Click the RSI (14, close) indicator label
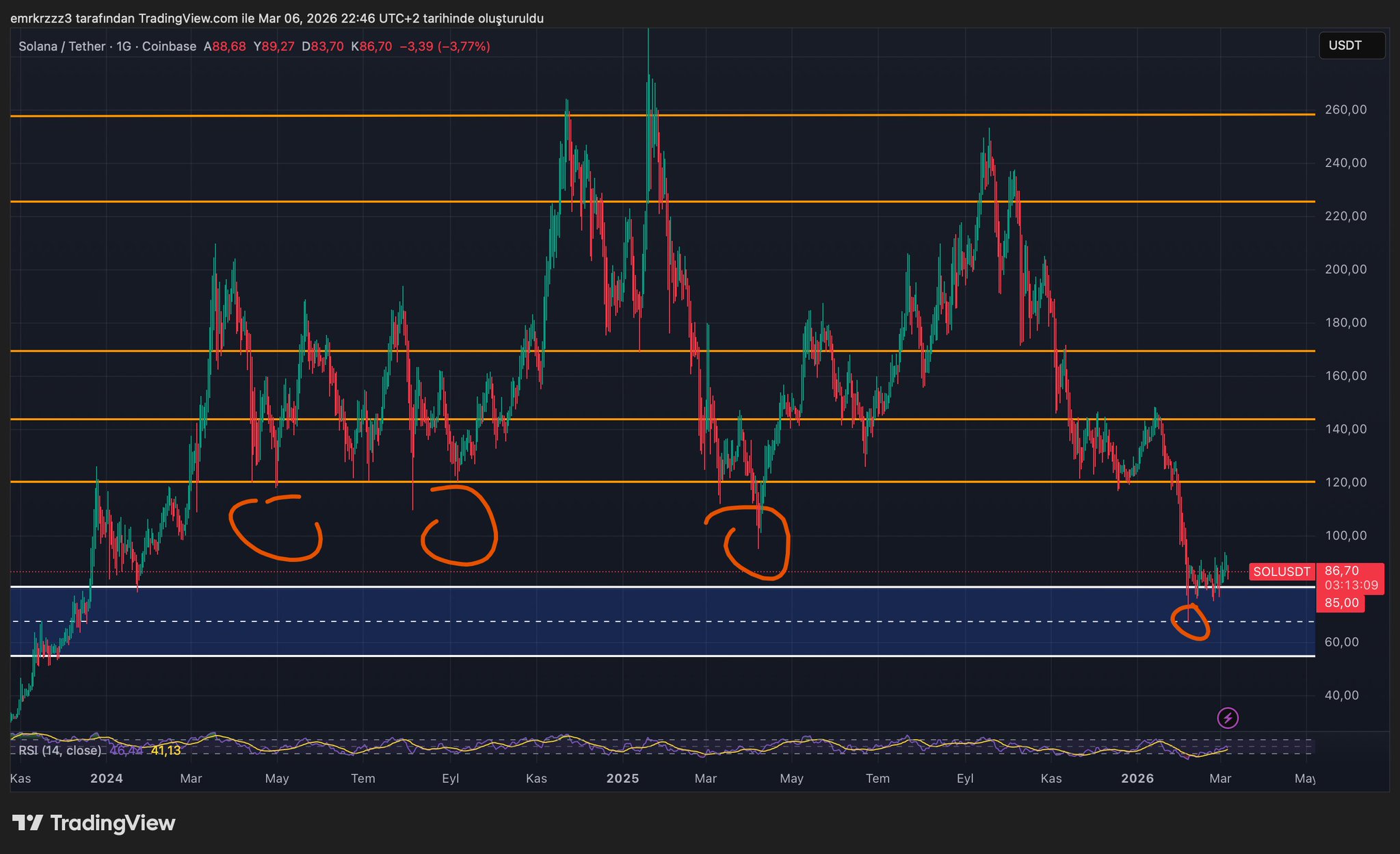Viewport: 1400px width, 854px height. point(60,751)
